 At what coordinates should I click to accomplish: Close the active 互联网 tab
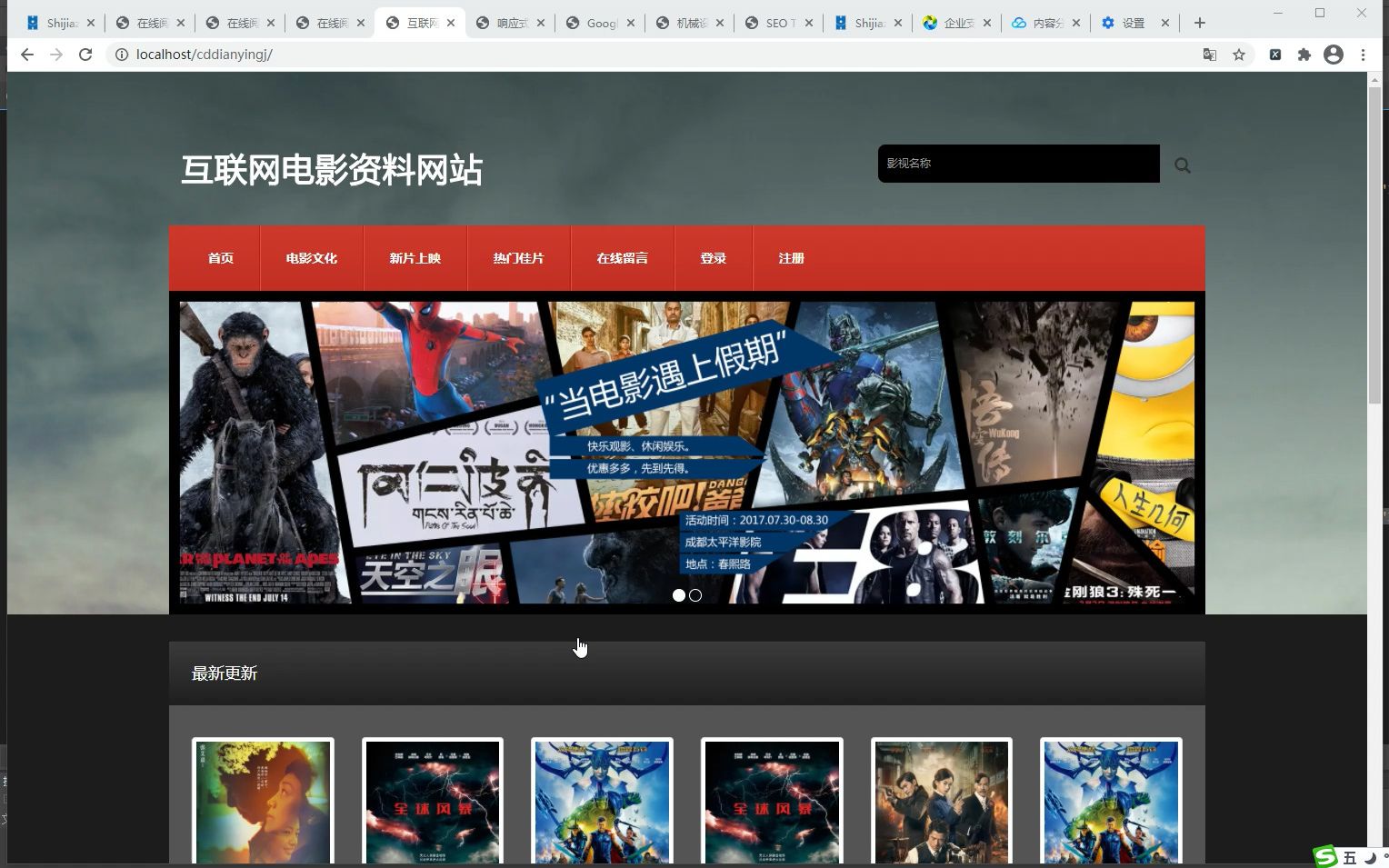451,23
